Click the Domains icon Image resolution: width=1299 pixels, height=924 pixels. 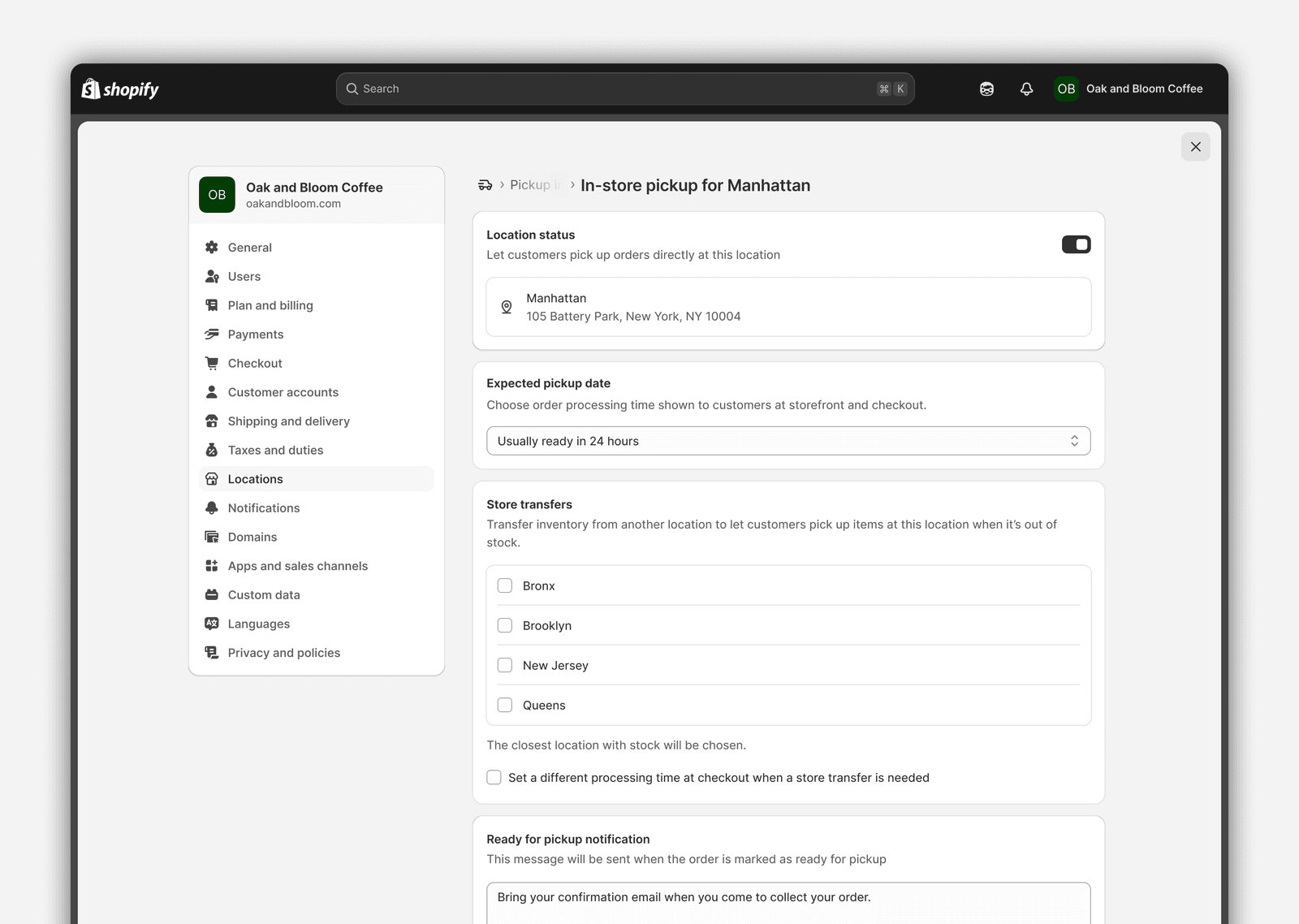[x=212, y=538]
